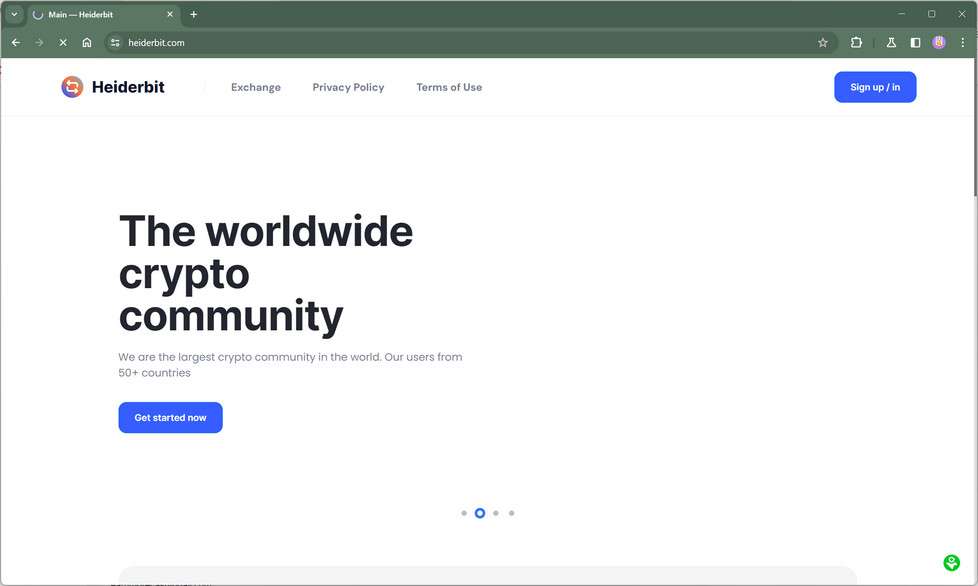The width and height of the screenshot is (978, 586).
Task: Open the Exchange menu item
Action: click(x=256, y=87)
